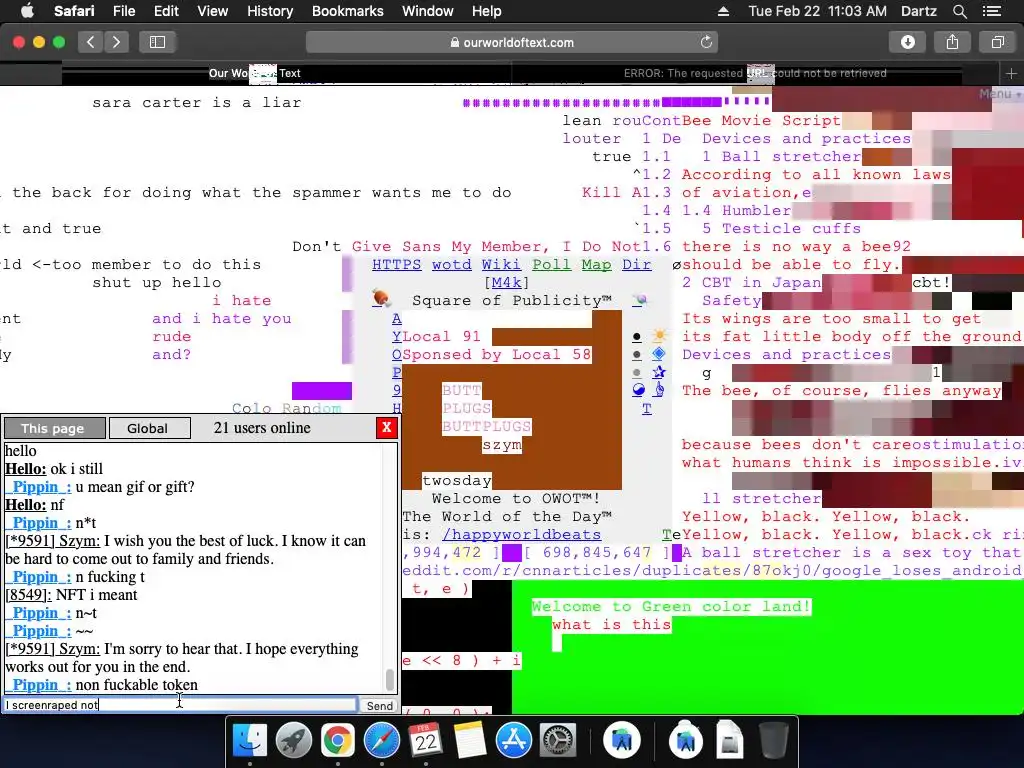Screen dimensions: 1024x768
Task: Go back with Safari's back arrow
Action: tap(91, 42)
